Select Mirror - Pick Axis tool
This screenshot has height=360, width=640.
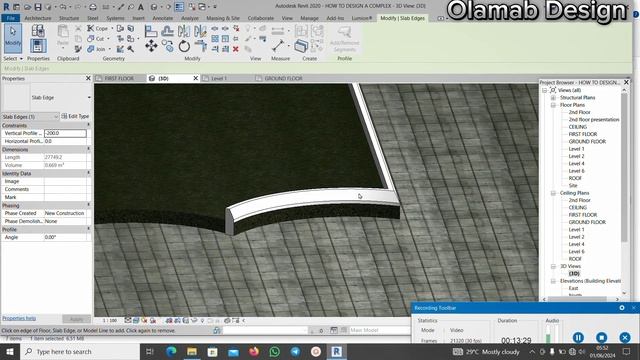(x=184, y=31)
